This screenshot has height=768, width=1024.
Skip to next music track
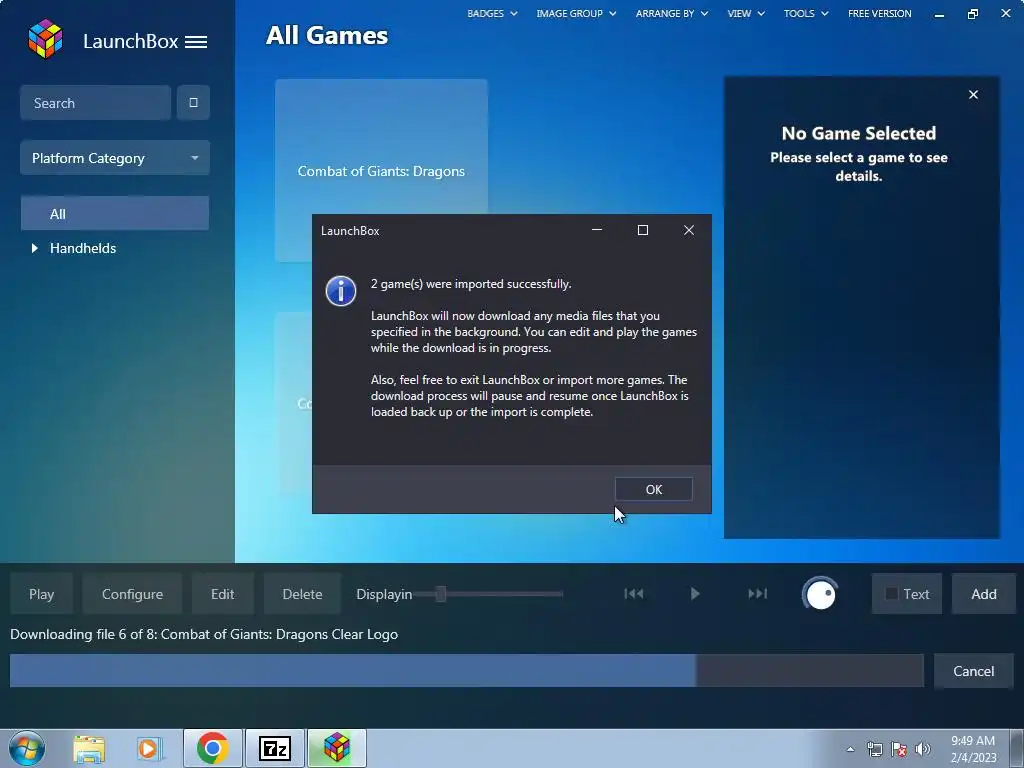758,594
